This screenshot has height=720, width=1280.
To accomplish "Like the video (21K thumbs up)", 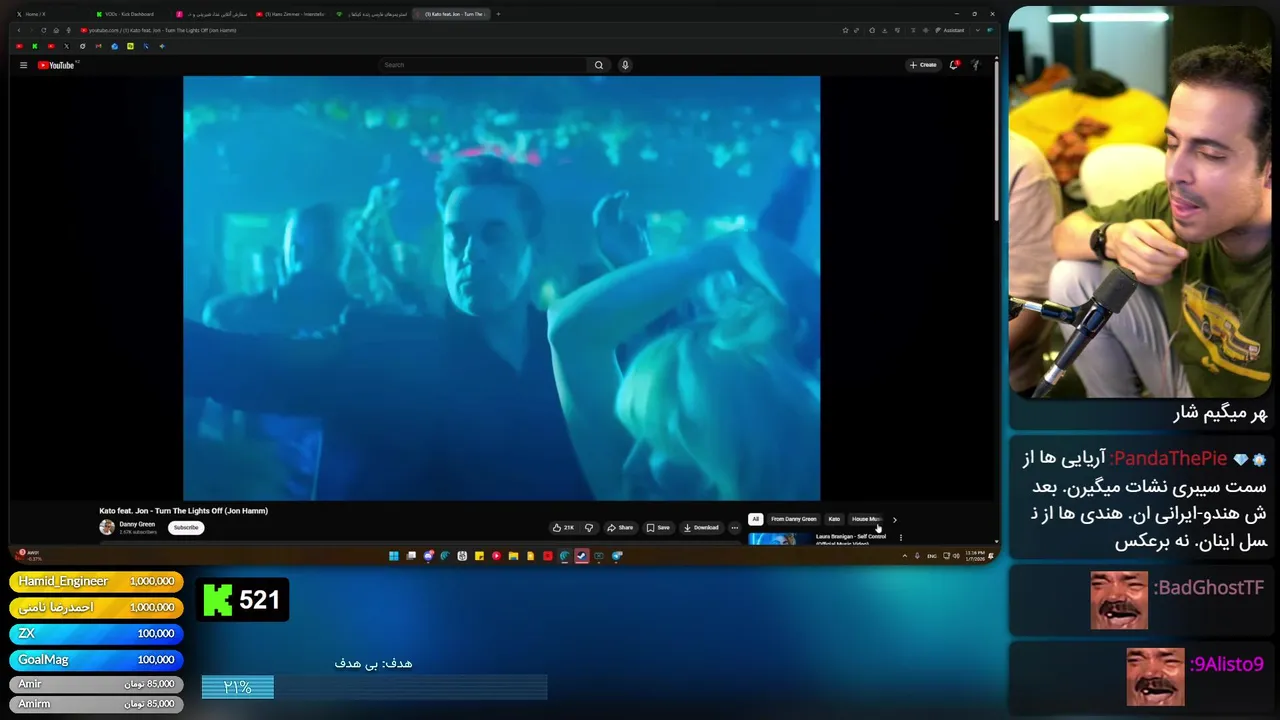I will pos(564,527).
